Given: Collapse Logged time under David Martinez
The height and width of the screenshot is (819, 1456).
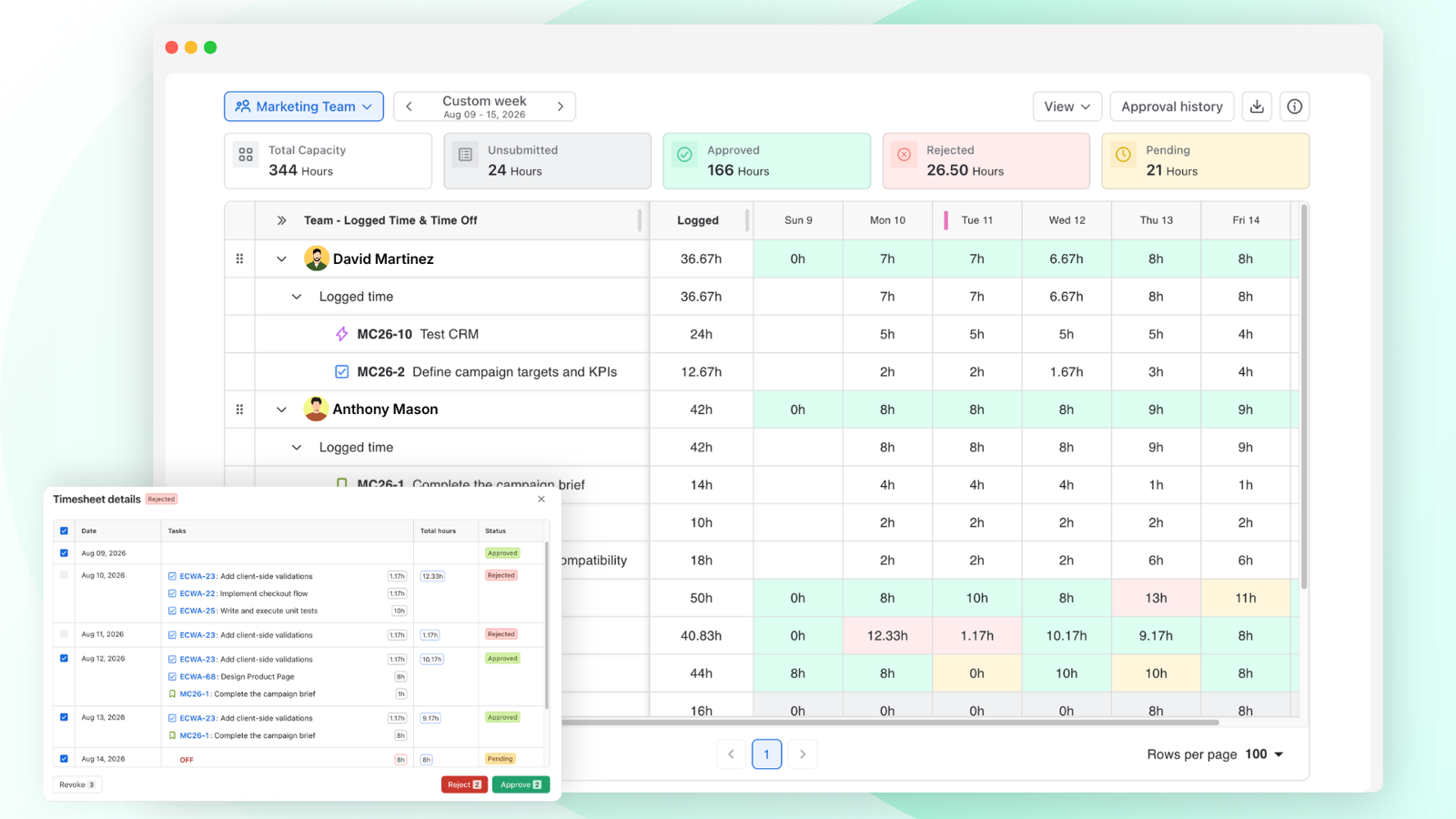Looking at the screenshot, I should click(296, 297).
